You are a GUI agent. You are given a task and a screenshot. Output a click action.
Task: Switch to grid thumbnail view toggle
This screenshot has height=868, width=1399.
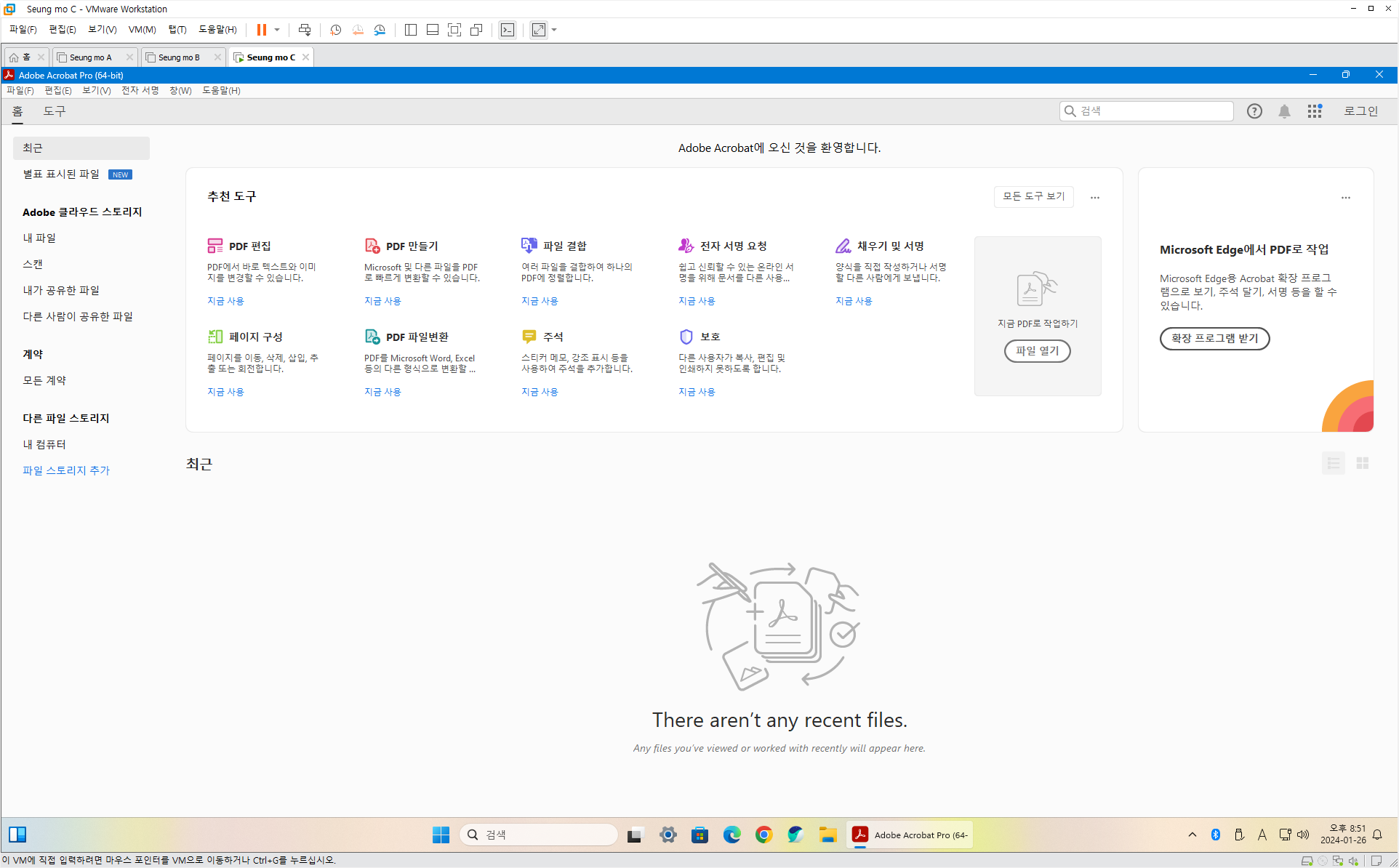click(1363, 463)
